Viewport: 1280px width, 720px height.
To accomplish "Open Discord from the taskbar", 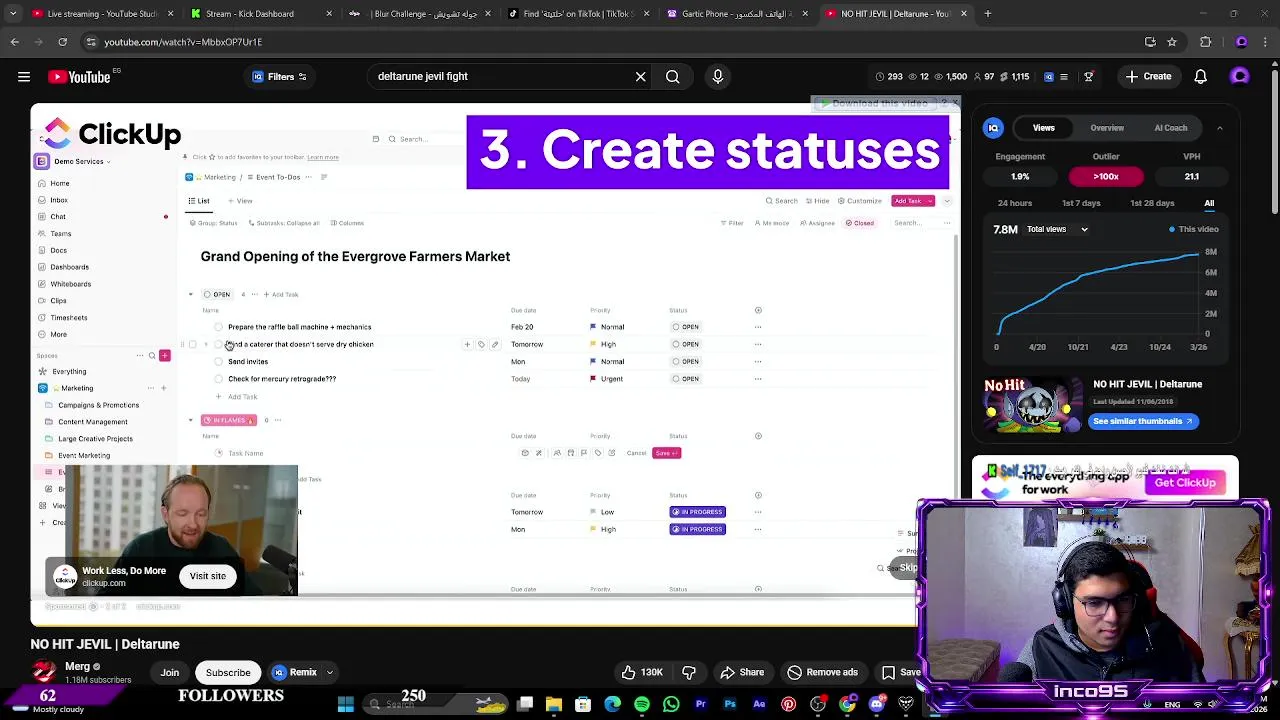I will pyautogui.click(x=876, y=704).
